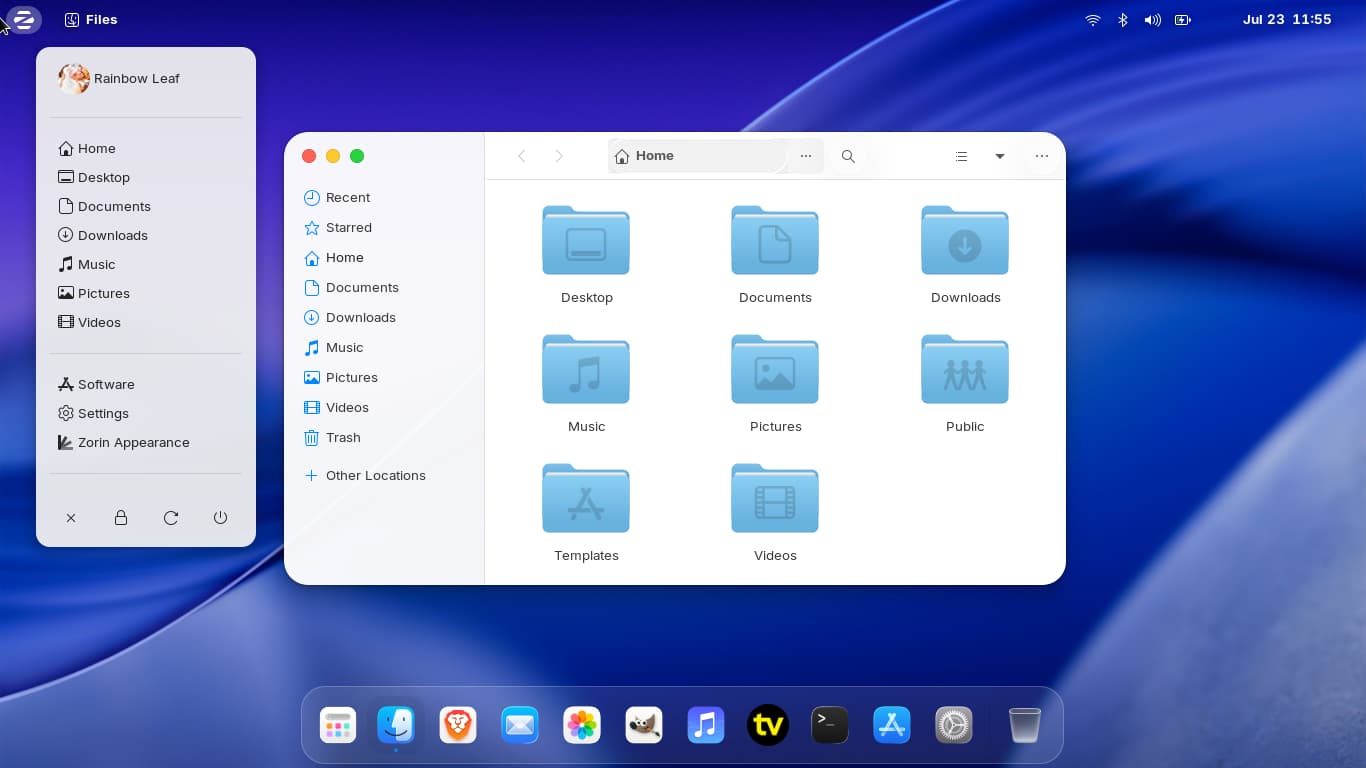1366x768 pixels.
Task: Select the Public folder icon
Action: pyautogui.click(x=965, y=369)
